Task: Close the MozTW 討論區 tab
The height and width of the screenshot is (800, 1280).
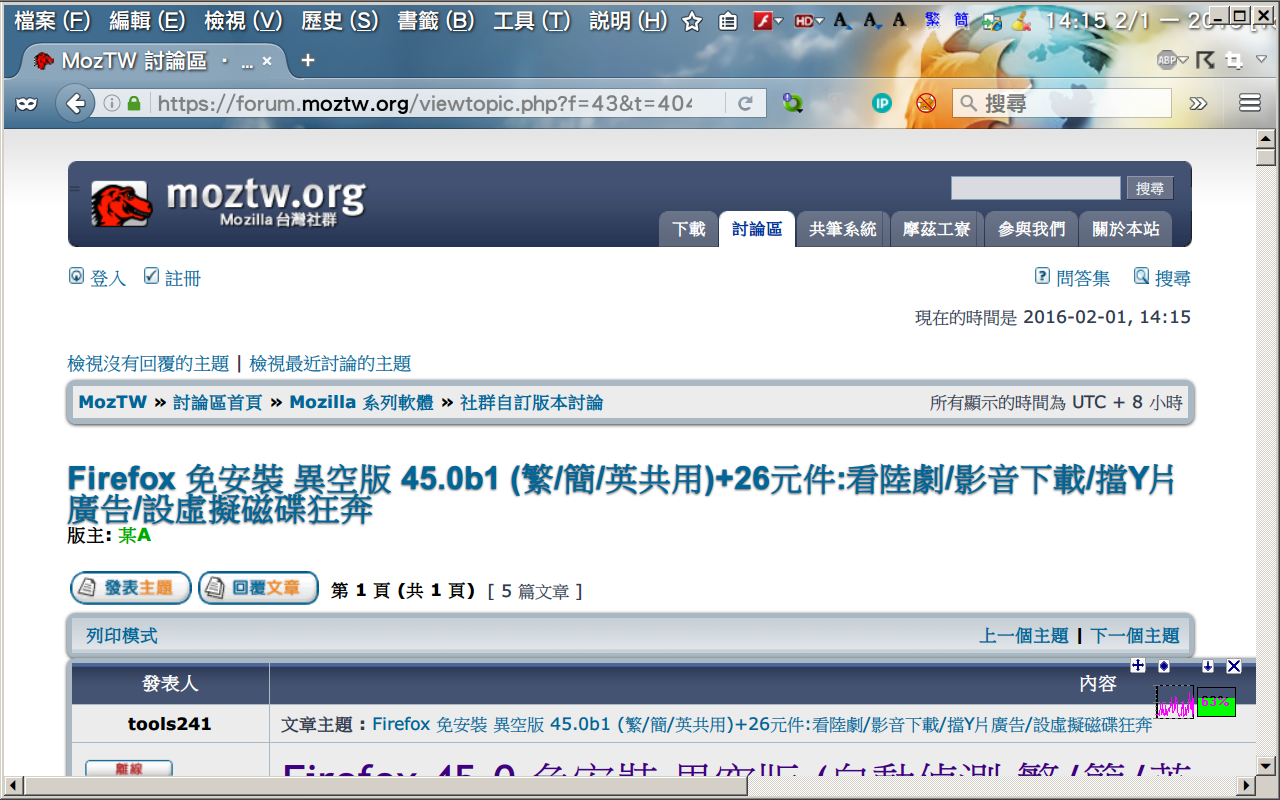Action: coord(267,61)
